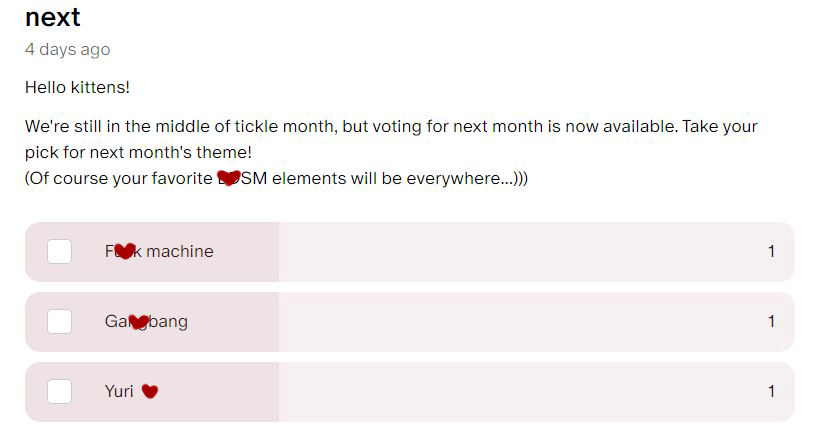Viewport: 816px width, 436px height.
Task: Click the vote count in the Yuri row
Action: (771, 391)
